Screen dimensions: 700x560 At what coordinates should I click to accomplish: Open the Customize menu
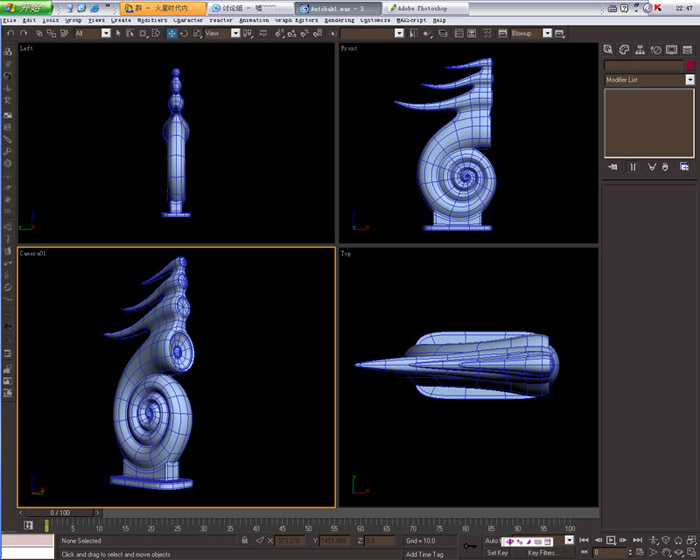(375, 20)
